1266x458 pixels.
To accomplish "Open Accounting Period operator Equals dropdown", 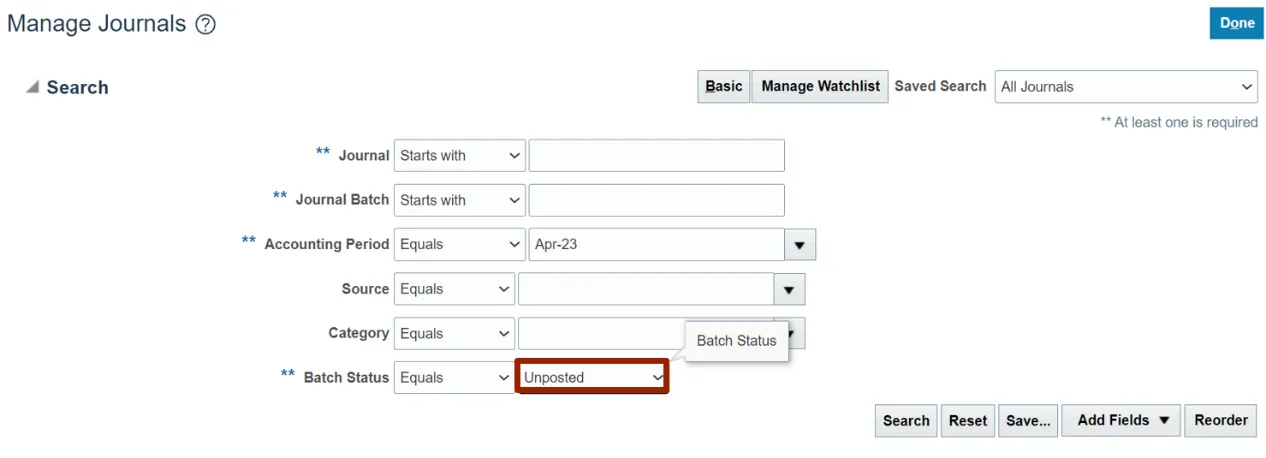I will [x=459, y=245].
